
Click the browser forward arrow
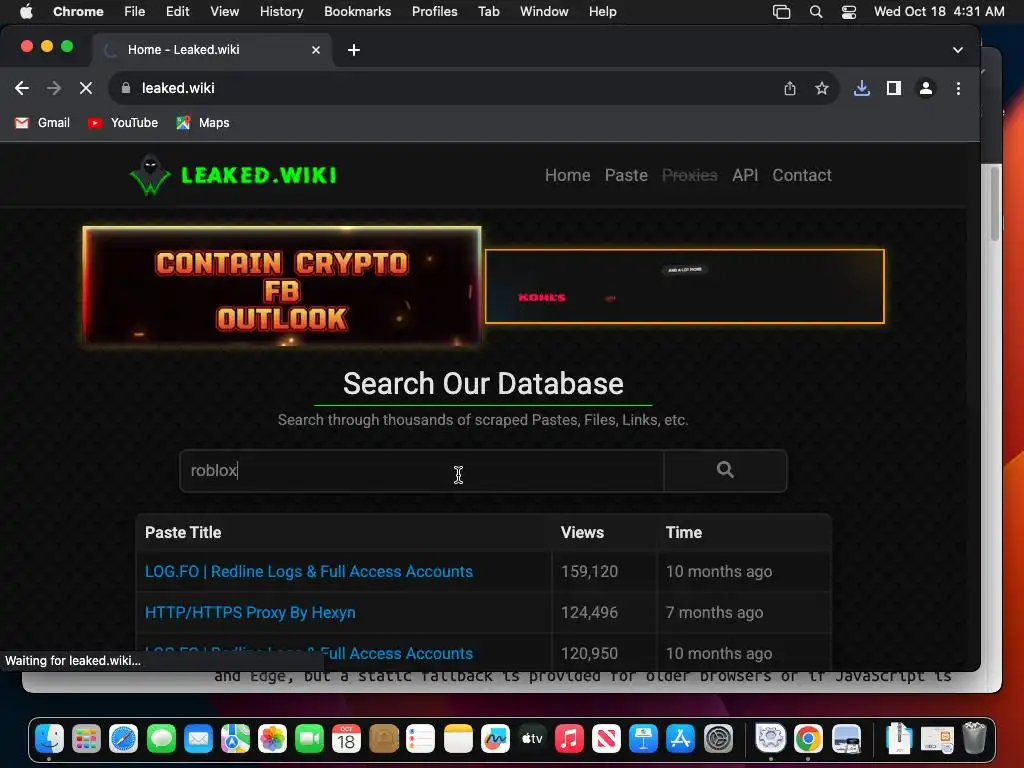(x=54, y=88)
